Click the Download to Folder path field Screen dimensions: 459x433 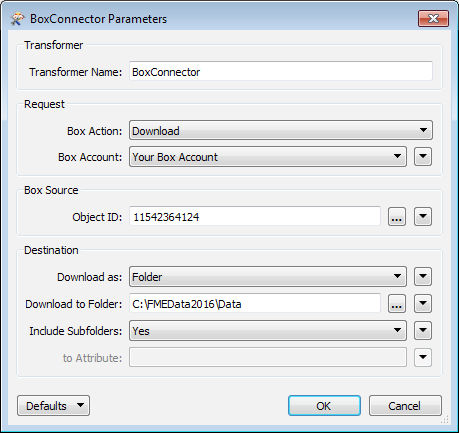pos(255,304)
